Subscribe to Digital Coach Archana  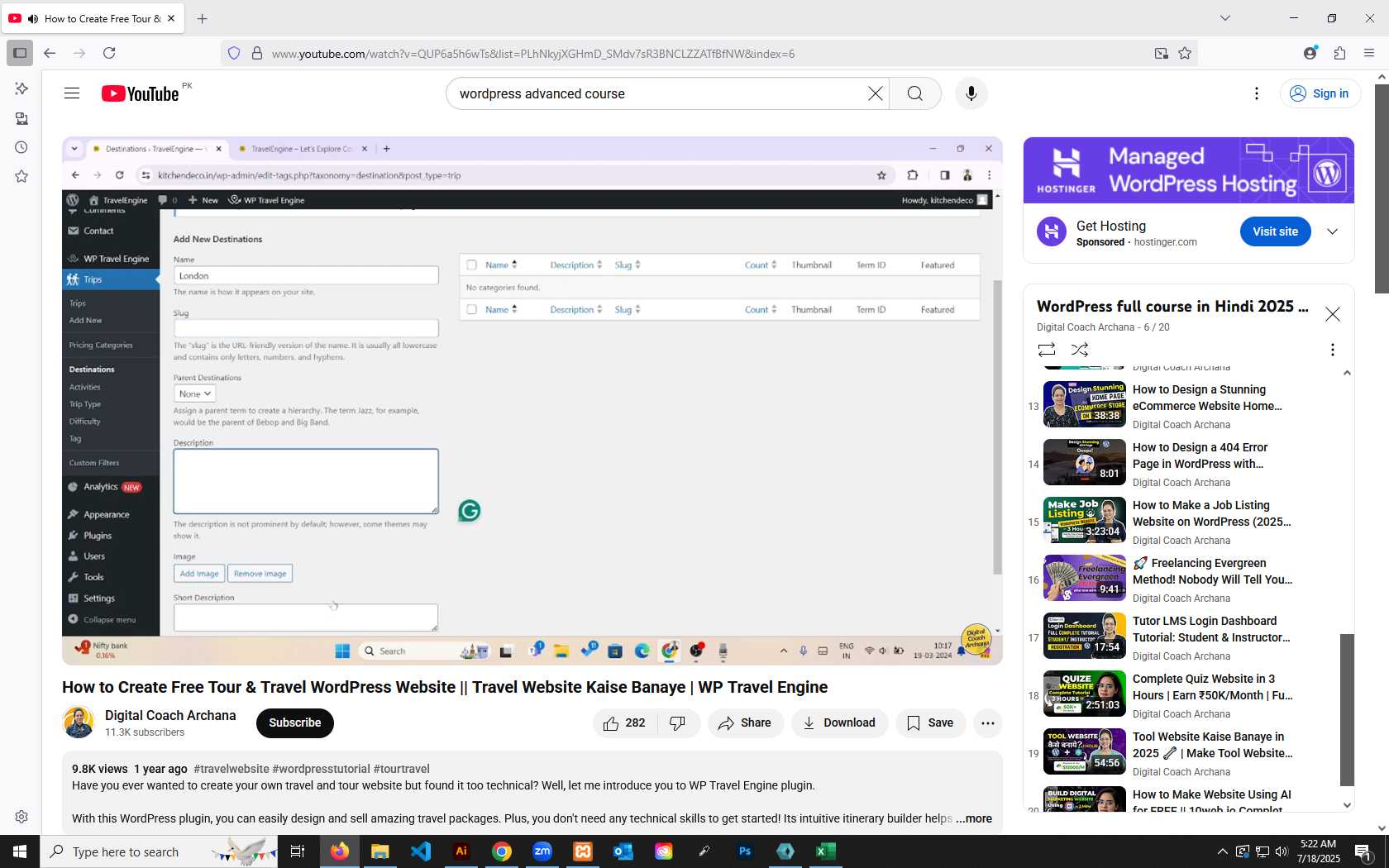pos(295,723)
